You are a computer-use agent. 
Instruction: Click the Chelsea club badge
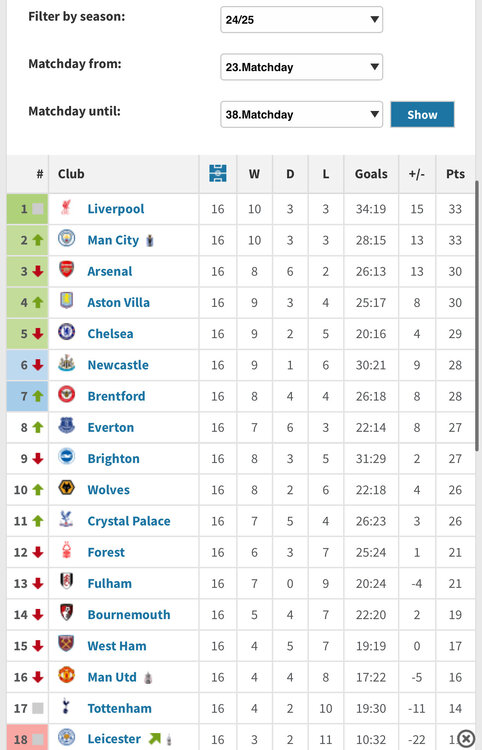[x=66, y=331]
